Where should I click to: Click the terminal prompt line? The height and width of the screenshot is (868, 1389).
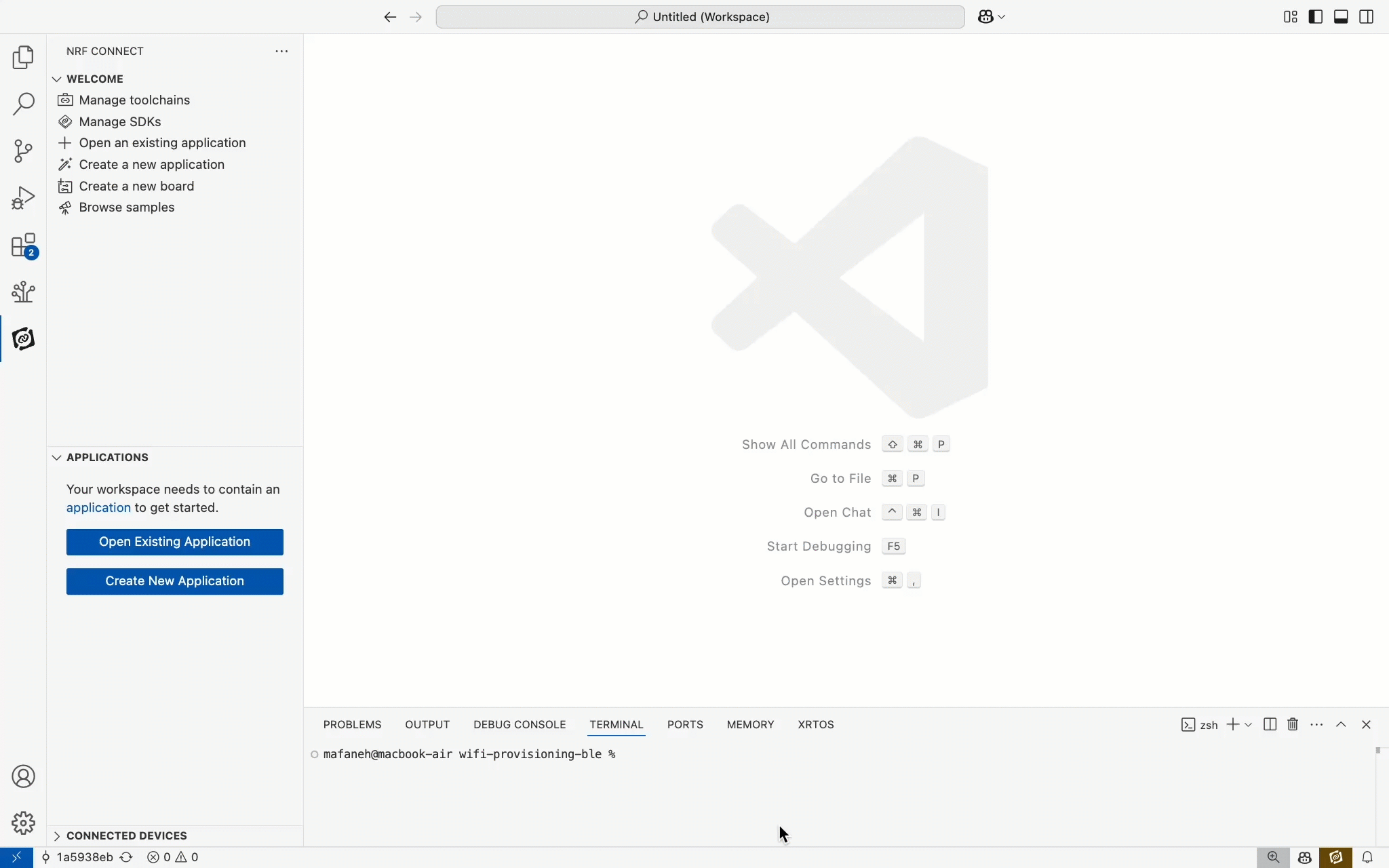pos(469,754)
